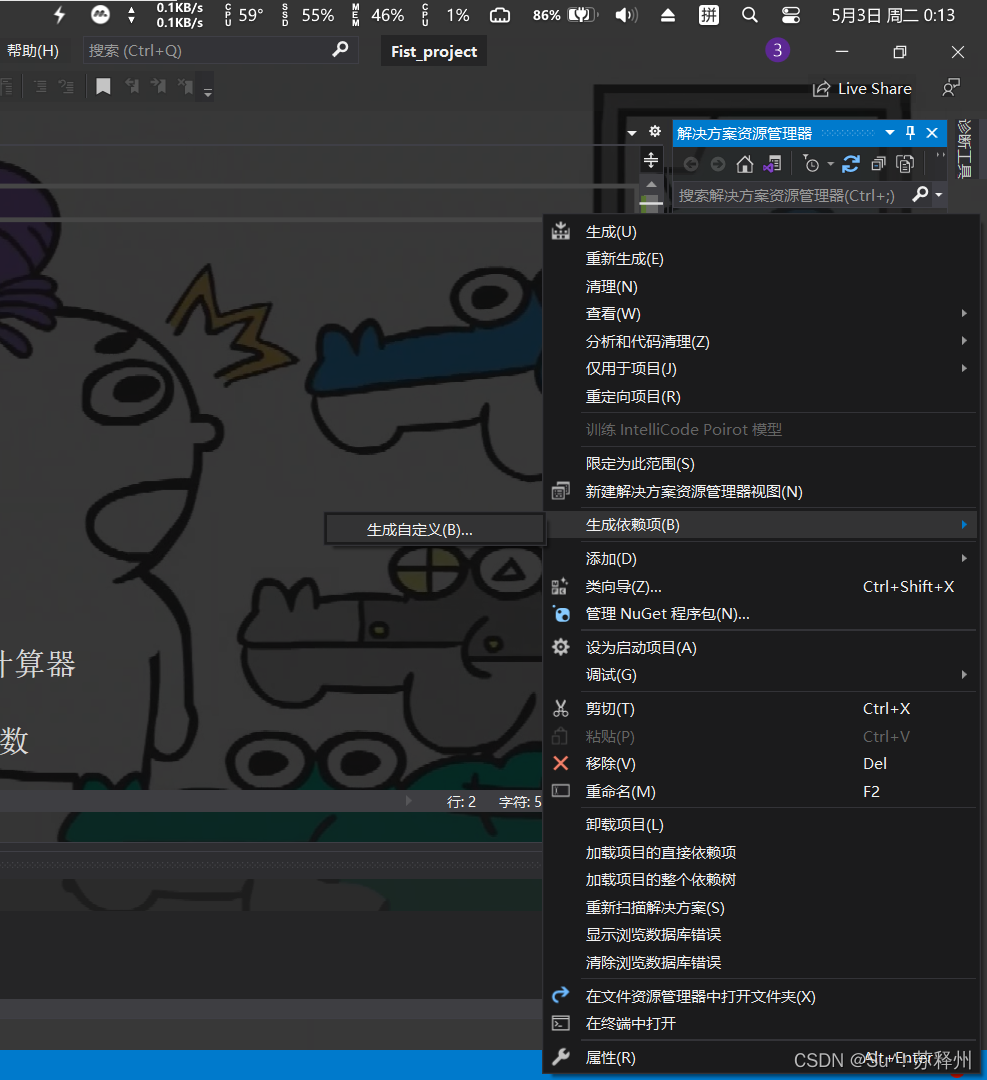Select 生成依赖项(B) menu entry
The height and width of the screenshot is (1080, 987).
click(761, 525)
